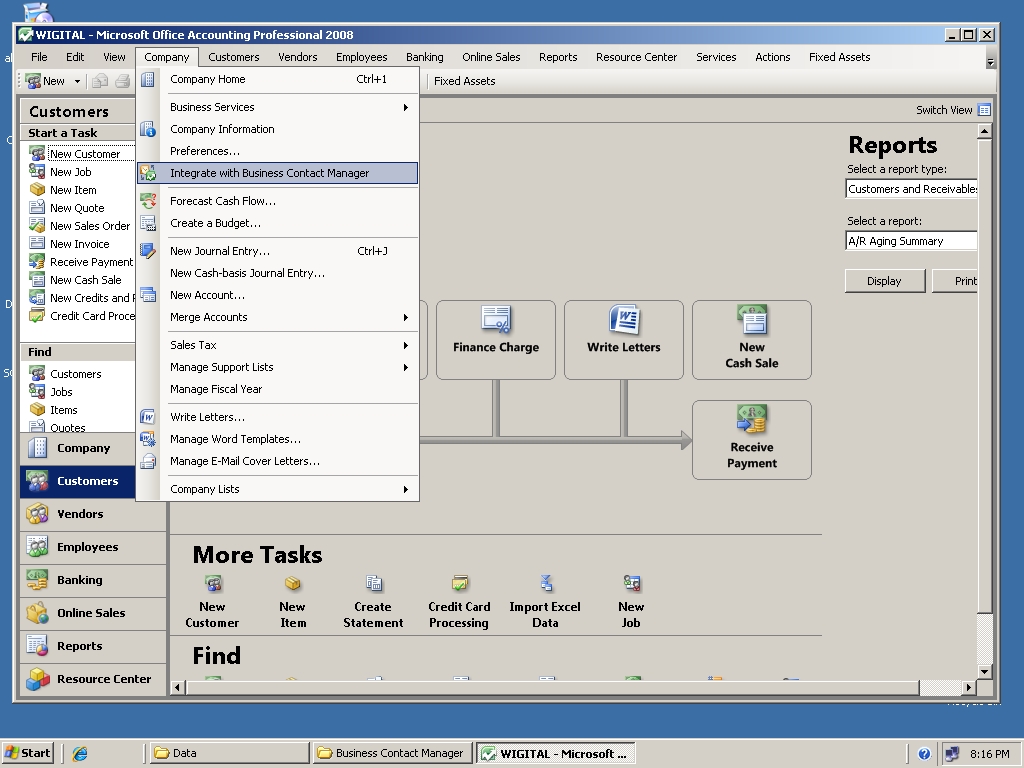Click New Customer under More Tasks
Viewport: 1024px width, 768px height.
(212, 601)
